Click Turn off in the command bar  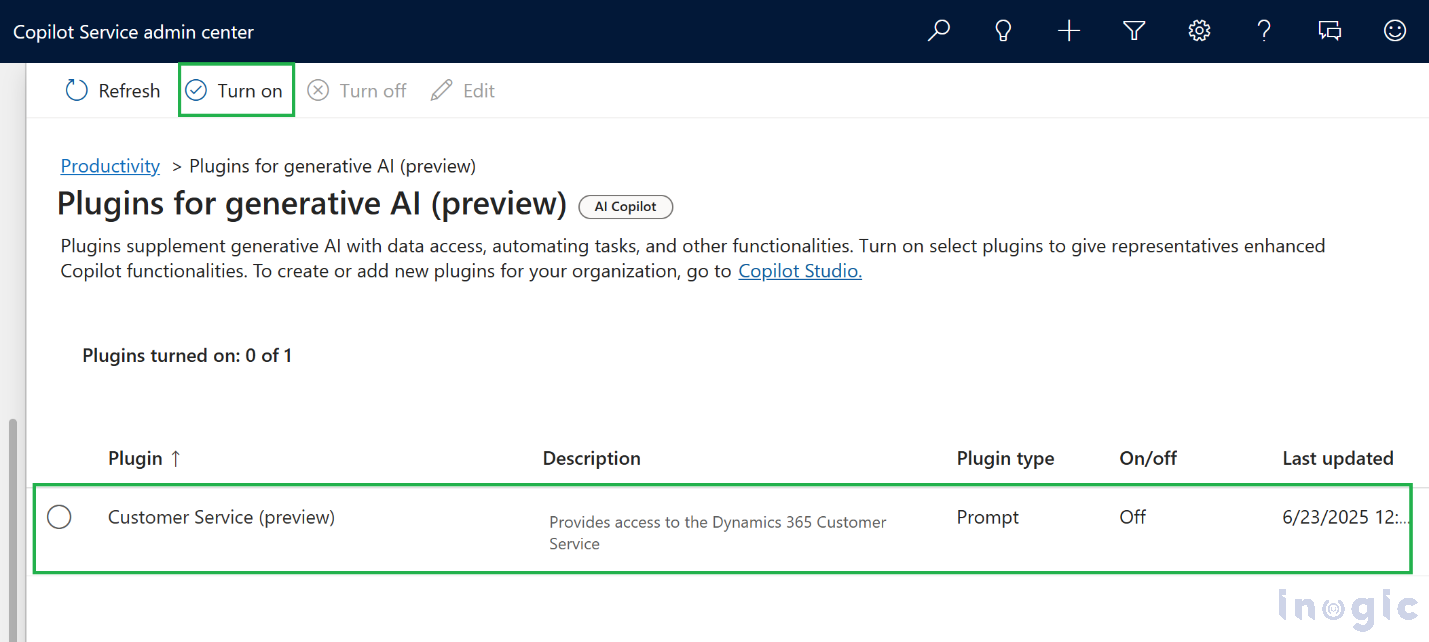[x=357, y=91]
